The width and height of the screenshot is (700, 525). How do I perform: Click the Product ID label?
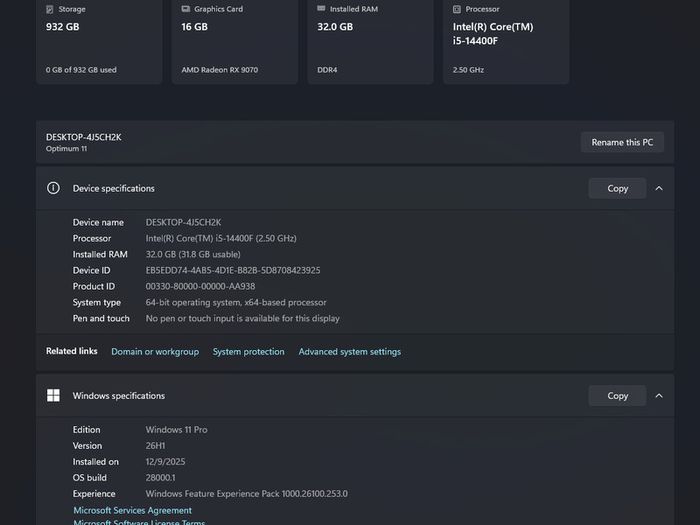94,286
